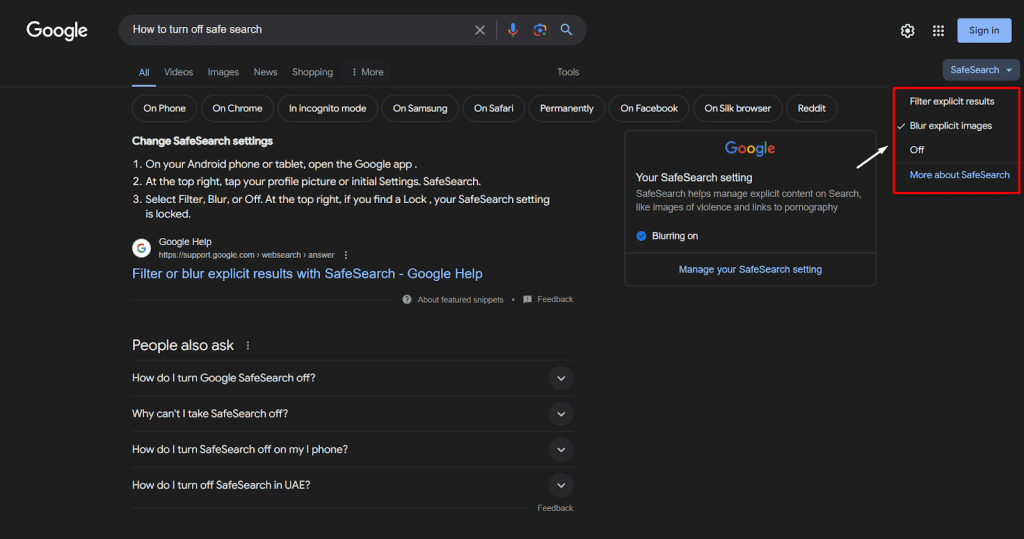1024x539 pixels.
Task: Submit search with magnifying glass icon
Action: (x=566, y=30)
